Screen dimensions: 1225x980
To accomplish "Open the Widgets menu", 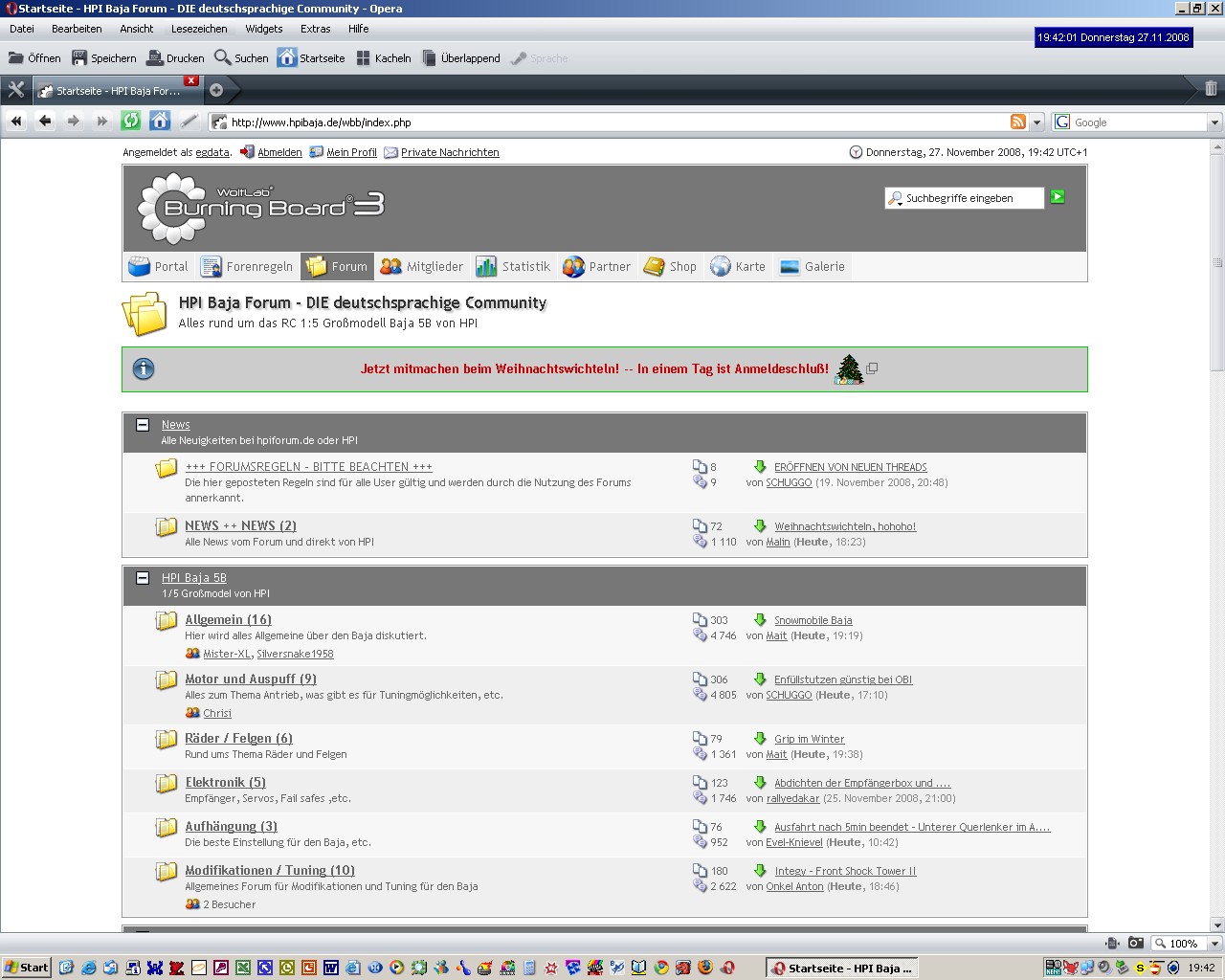I will click(264, 29).
